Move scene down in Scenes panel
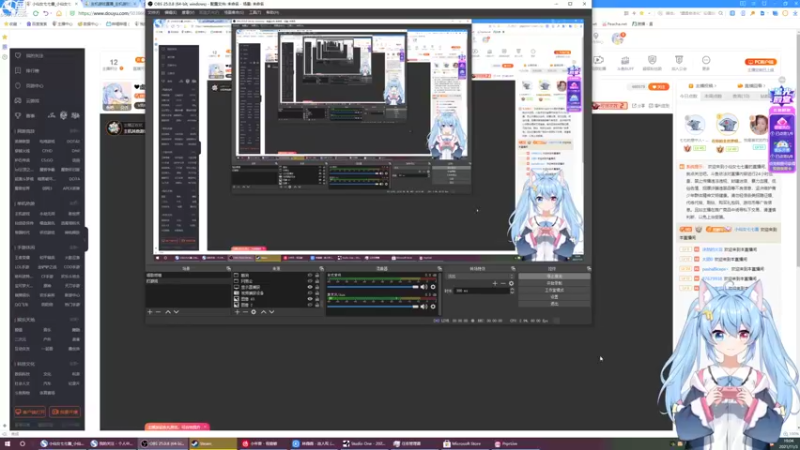 176,312
